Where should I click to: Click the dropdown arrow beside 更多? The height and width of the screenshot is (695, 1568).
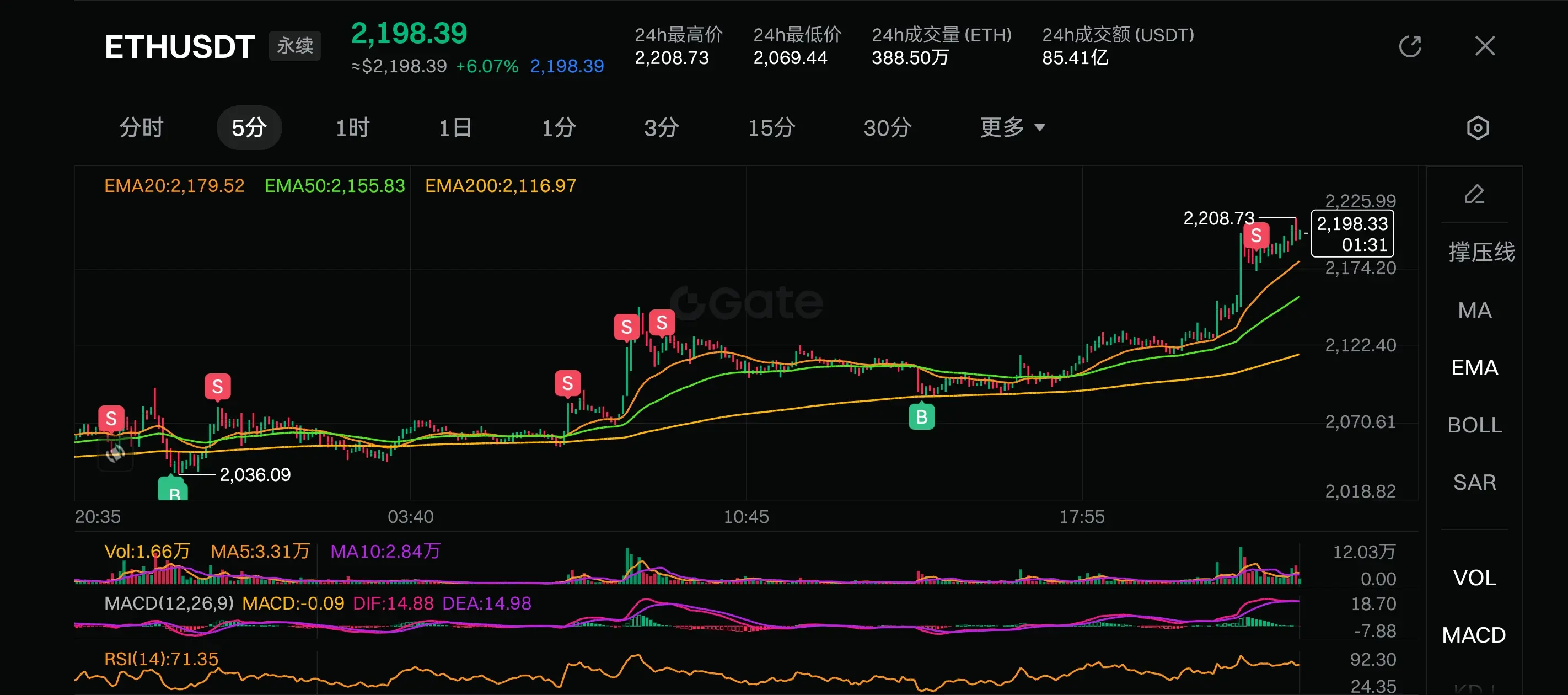point(1040,128)
